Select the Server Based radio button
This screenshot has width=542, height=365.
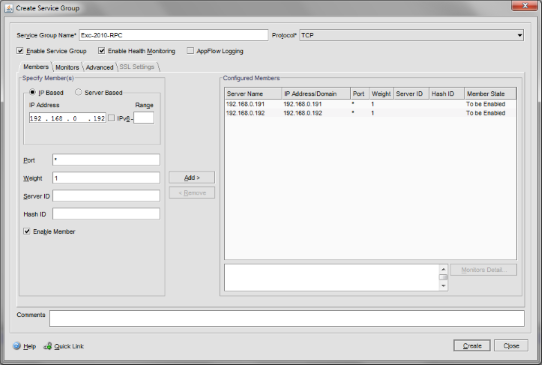pos(78,92)
